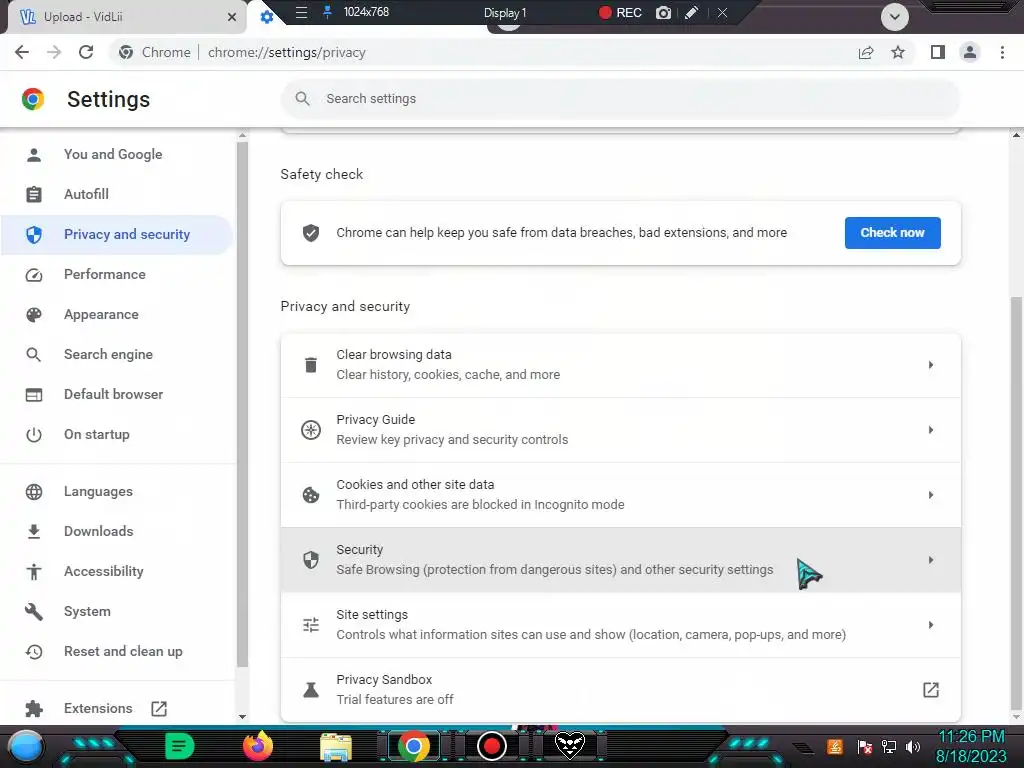Bookmark this page with the star icon
The height and width of the screenshot is (768, 1024).
[x=898, y=52]
